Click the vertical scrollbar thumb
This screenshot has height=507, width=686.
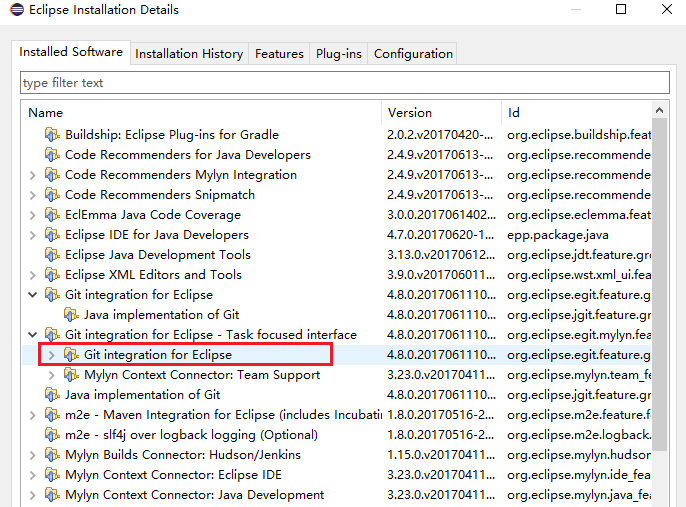[659, 284]
